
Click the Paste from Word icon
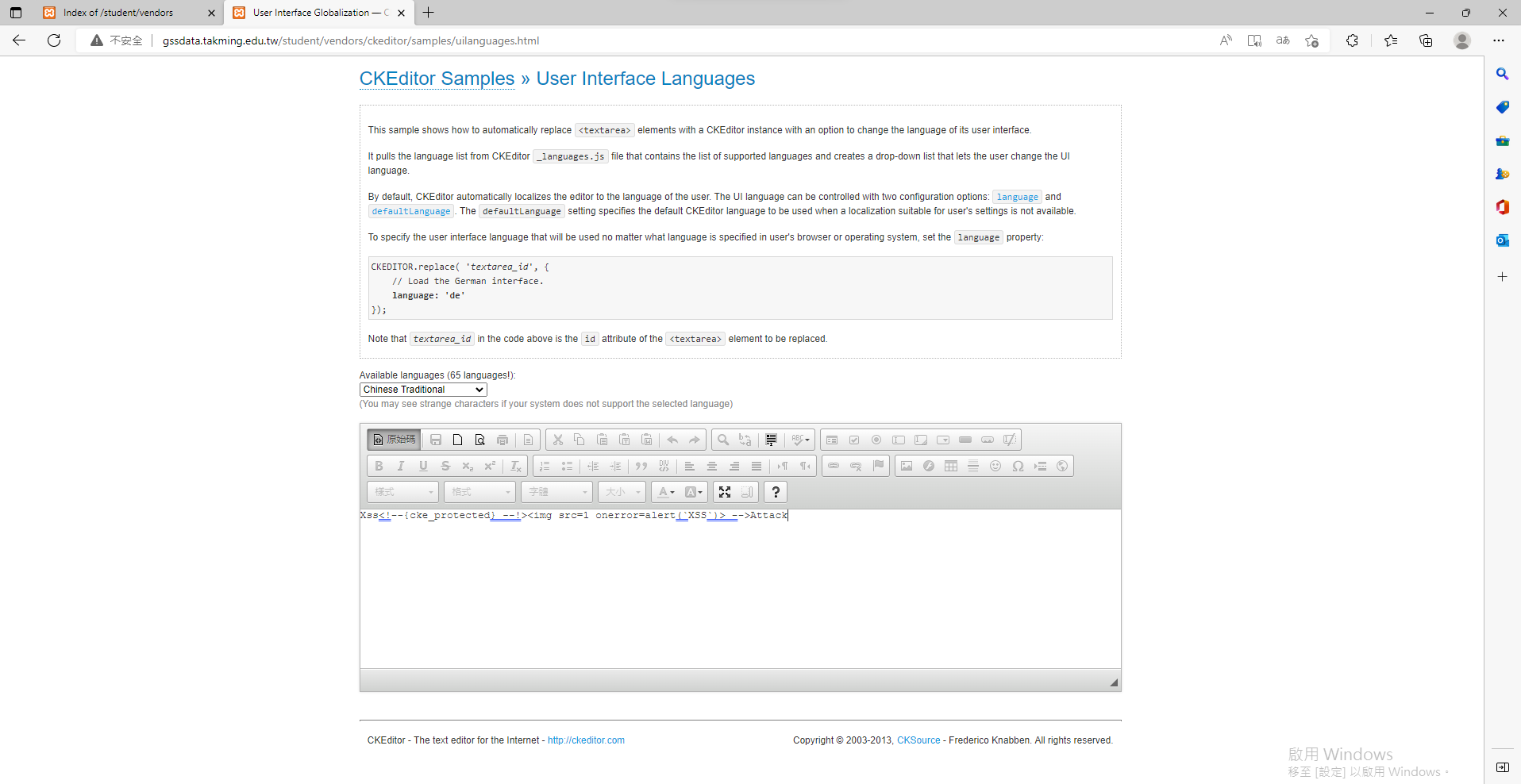click(647, 440)
